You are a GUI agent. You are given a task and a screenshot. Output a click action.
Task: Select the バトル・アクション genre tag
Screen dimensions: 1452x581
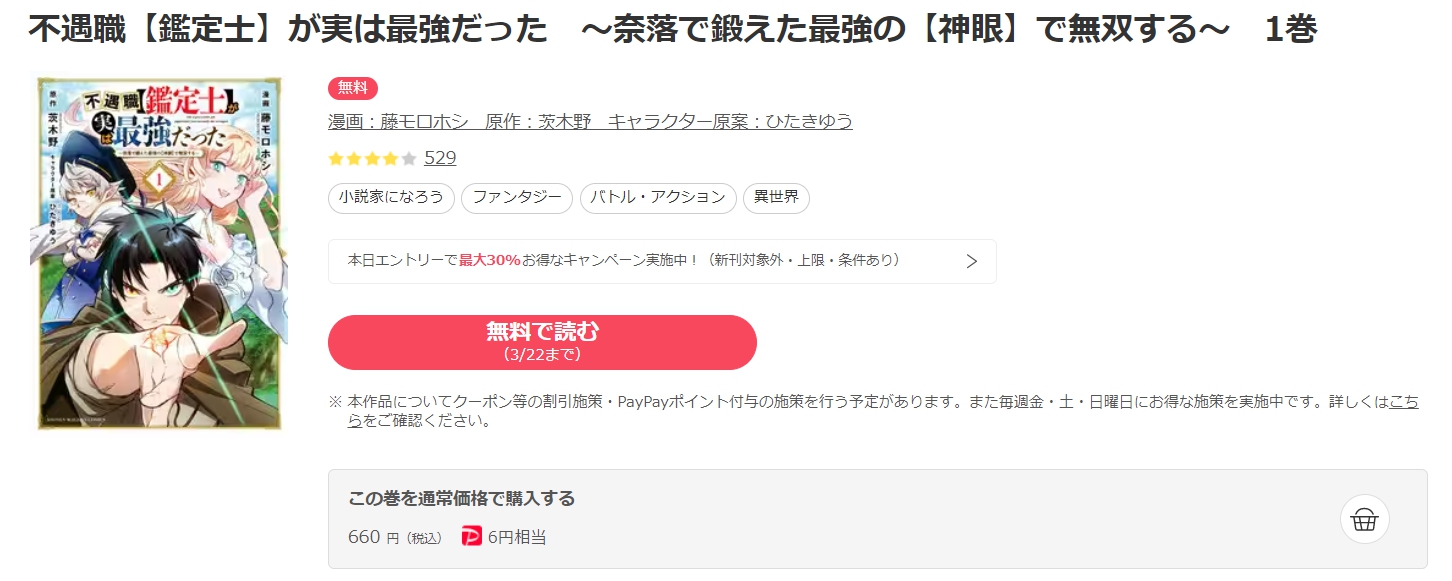658,198
